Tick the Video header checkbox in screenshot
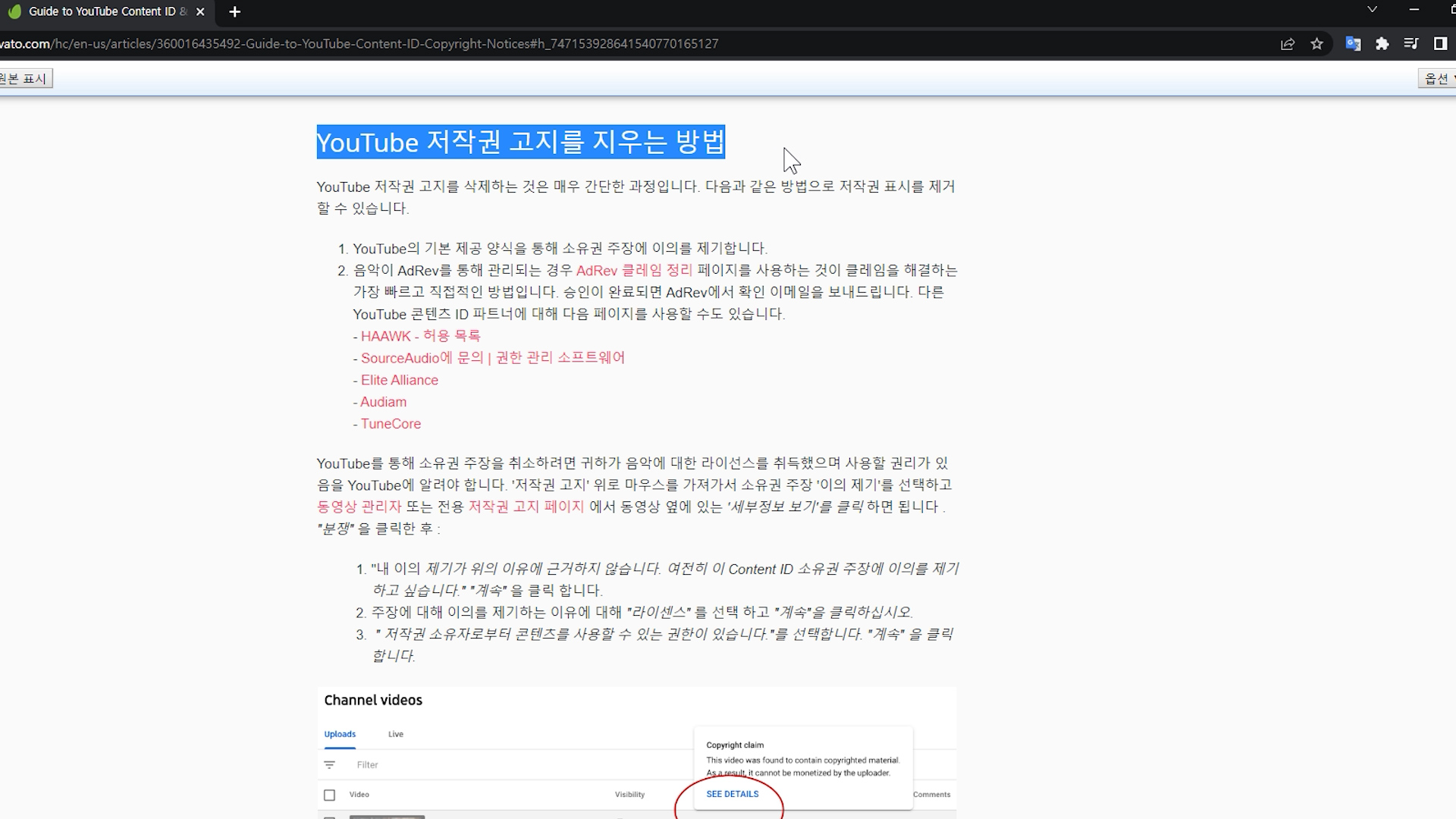Screen dimensions: 1456x819 [x=329, y=795]
